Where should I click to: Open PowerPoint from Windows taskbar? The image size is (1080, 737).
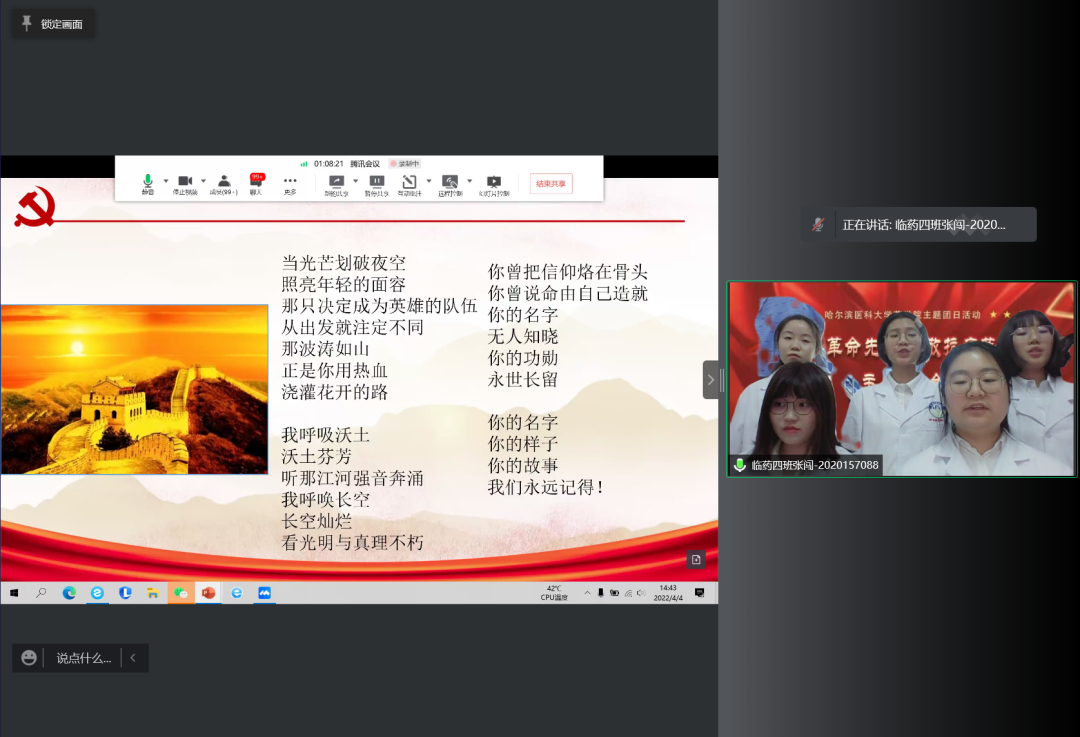[208, 592]
